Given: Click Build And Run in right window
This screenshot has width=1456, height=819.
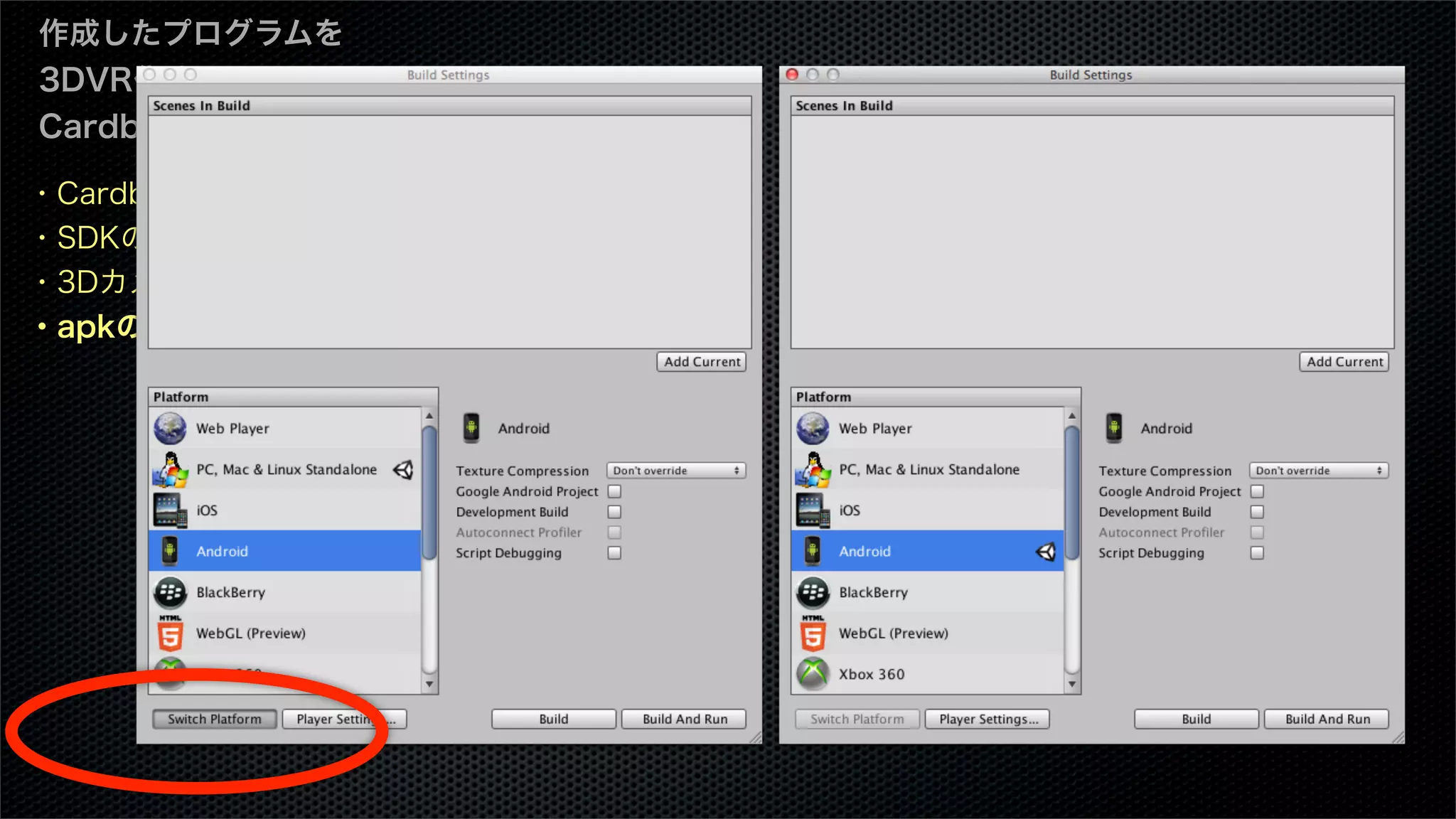Looking at the screenshot, I should coord(1327,719).
